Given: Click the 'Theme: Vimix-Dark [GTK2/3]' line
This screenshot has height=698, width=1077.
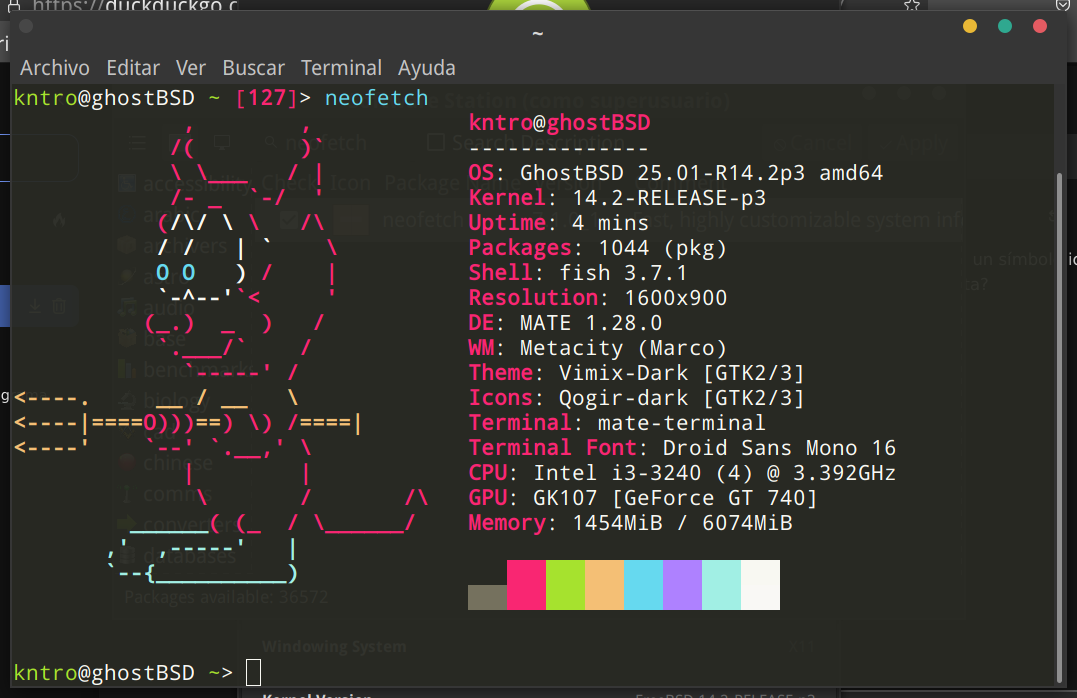Looking at the screenshot, I should [636, 372].
